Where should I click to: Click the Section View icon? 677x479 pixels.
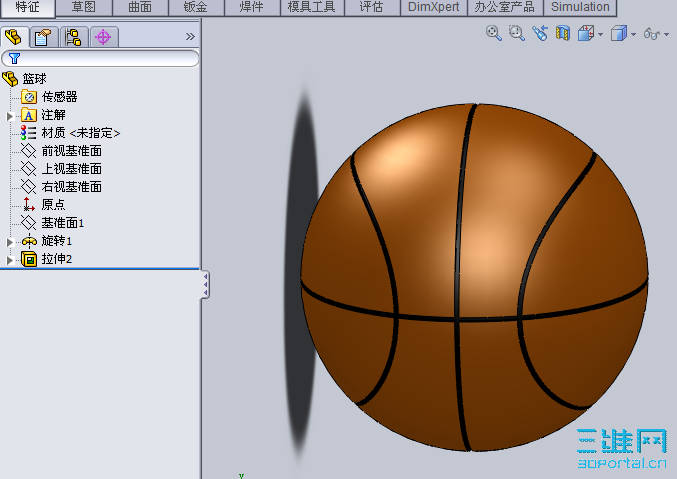(x=563, y=33)
